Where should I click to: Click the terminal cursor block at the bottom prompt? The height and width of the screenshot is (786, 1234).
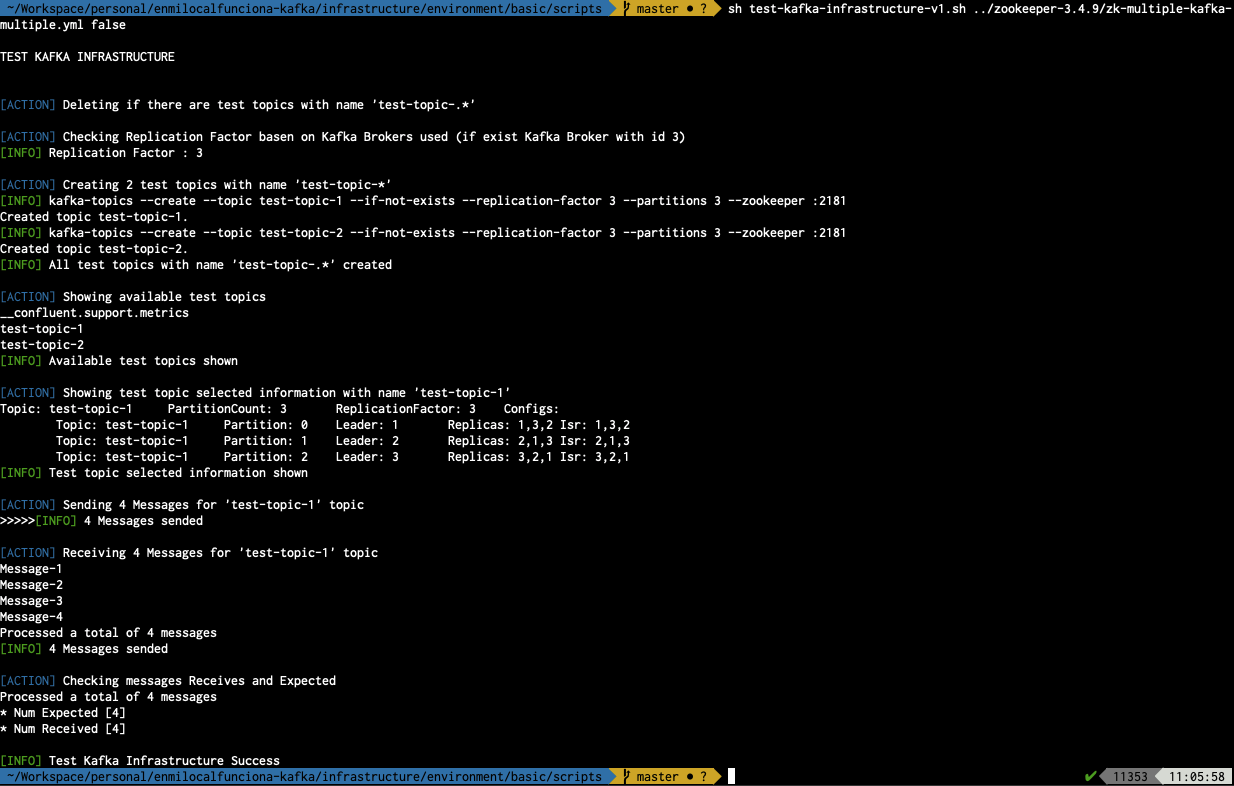coord(732,777)
